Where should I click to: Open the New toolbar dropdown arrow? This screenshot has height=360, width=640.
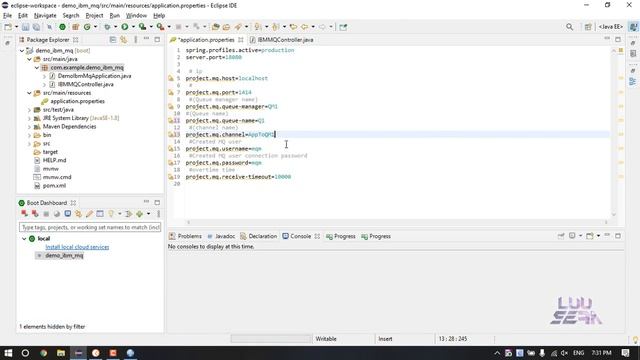(16, 27)
